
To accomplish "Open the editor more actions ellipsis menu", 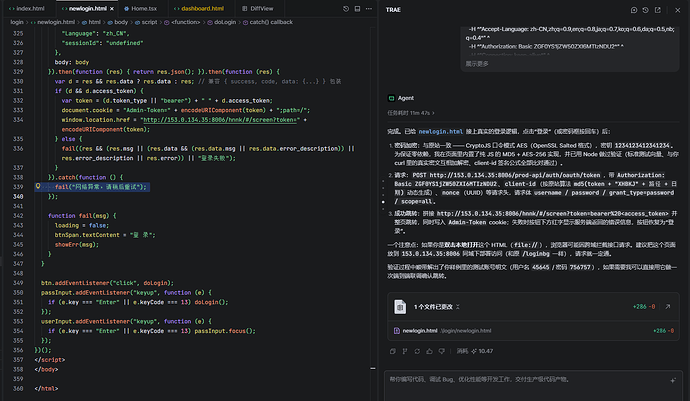I will 369,9.
